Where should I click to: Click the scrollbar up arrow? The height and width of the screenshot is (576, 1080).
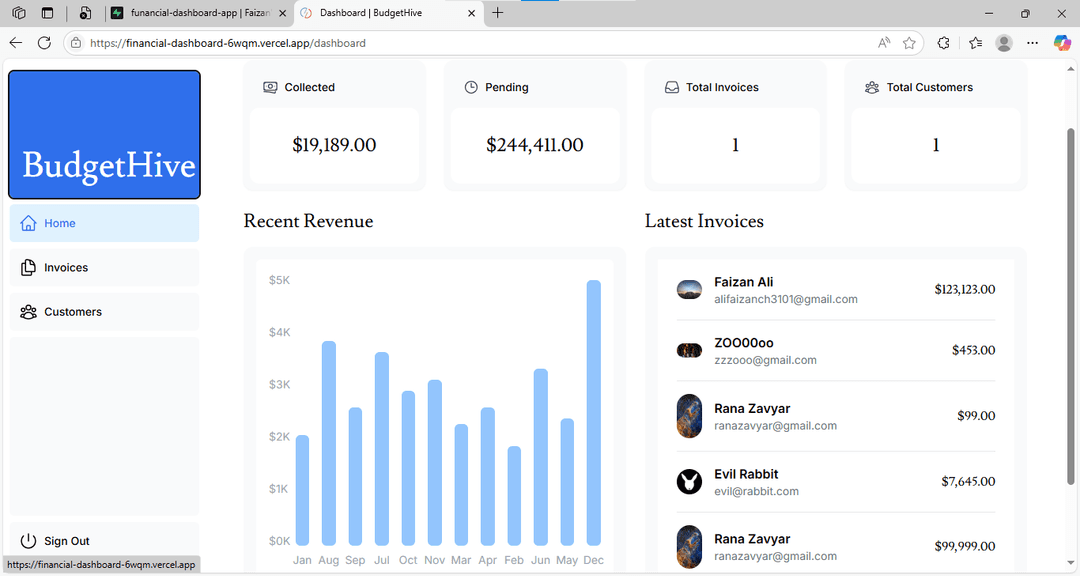1070,68
